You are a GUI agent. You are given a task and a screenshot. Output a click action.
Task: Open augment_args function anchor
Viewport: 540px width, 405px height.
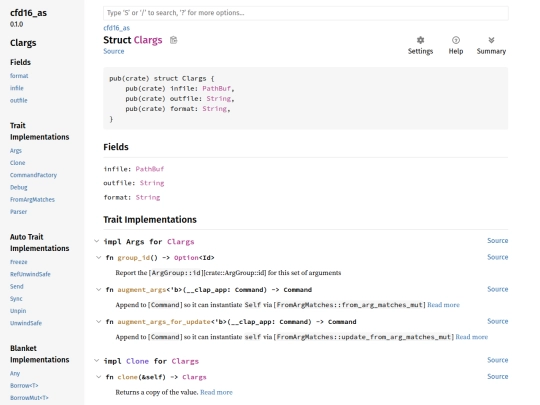tap(142, 290)
